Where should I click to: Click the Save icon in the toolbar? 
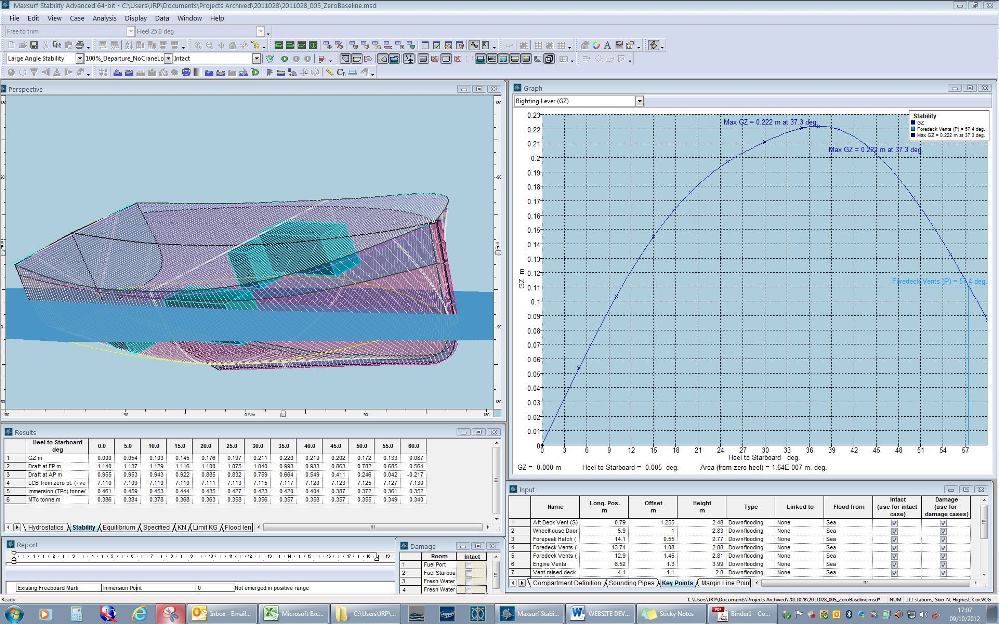[32, 45]
